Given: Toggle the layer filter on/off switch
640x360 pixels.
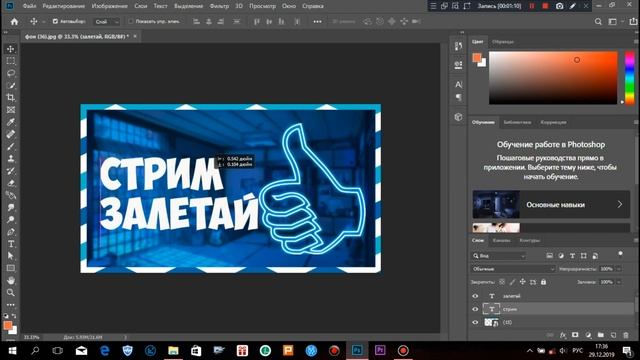Looking at the screenshot, I should (620, 255).
